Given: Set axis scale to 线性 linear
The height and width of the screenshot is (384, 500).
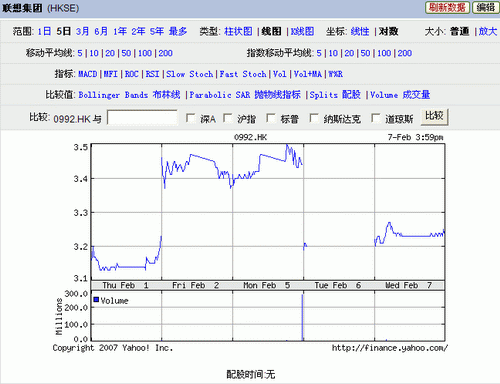Looking at the screenshot, I should click(360, 32).
